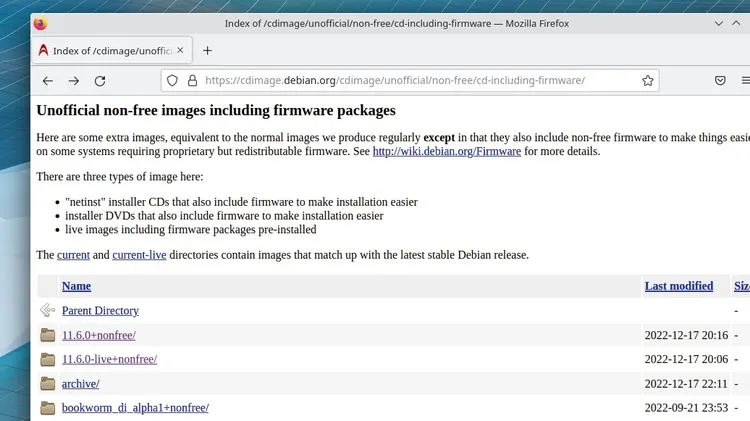Image resolution: width=750 pixels, height=421 pixels.
Task: Click the bold word except
Action: click(x=439, y=138)
